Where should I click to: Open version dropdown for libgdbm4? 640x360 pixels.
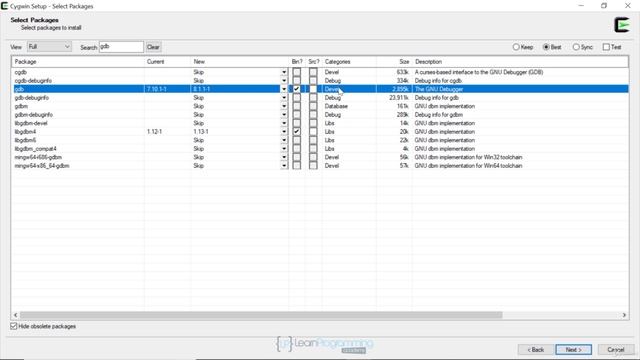[284, 131]
